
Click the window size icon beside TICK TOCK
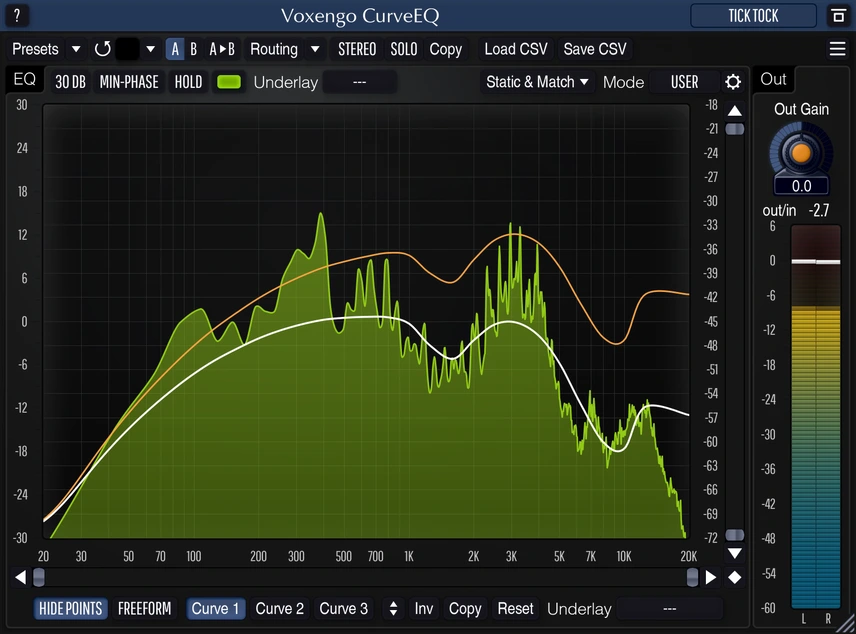tap(838, 15)
